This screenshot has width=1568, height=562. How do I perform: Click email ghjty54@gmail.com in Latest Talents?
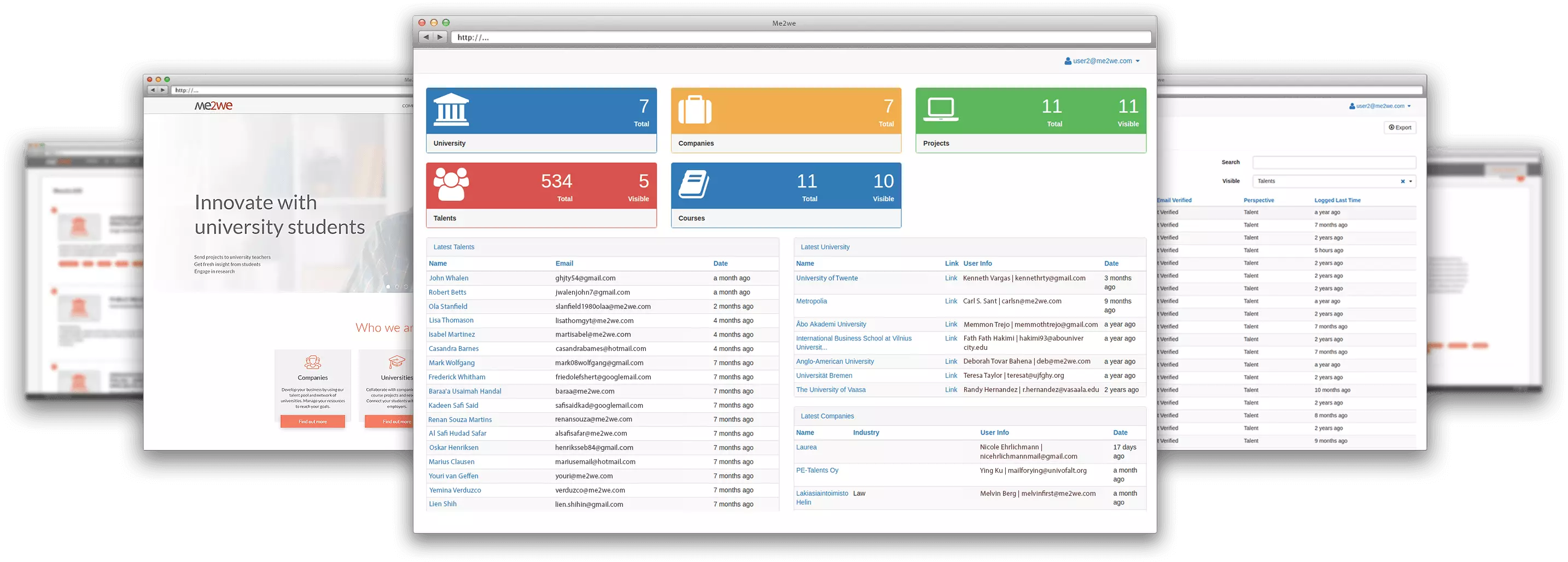[x=585, y=278]
